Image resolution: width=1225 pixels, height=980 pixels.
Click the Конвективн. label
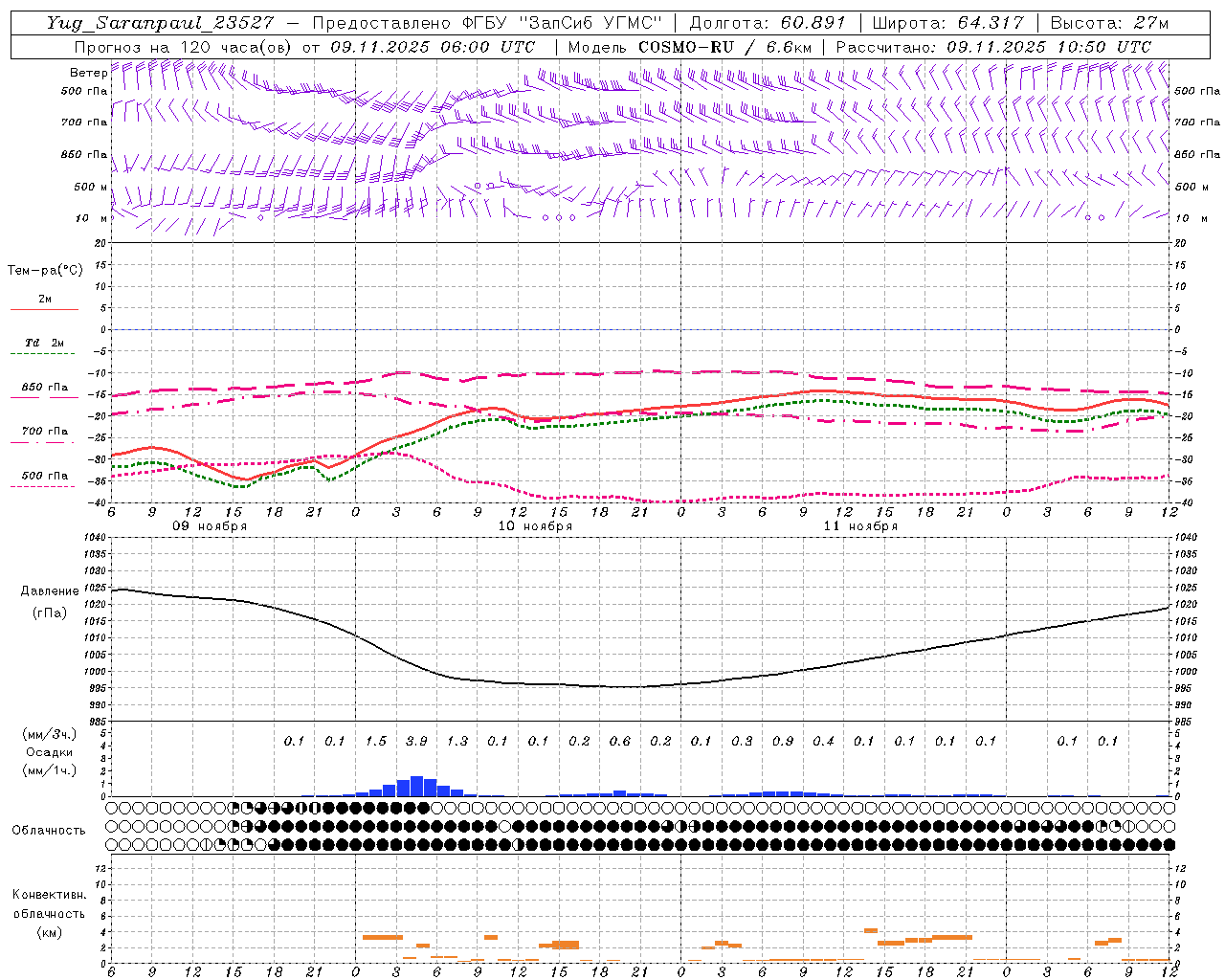click(49, 895)
